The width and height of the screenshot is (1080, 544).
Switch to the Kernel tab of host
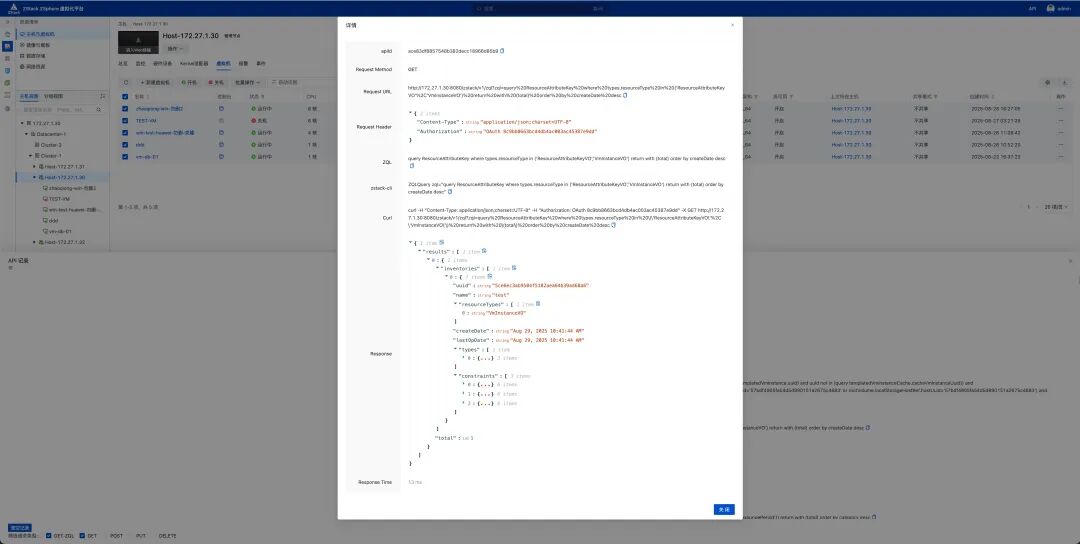click(194, 63)
